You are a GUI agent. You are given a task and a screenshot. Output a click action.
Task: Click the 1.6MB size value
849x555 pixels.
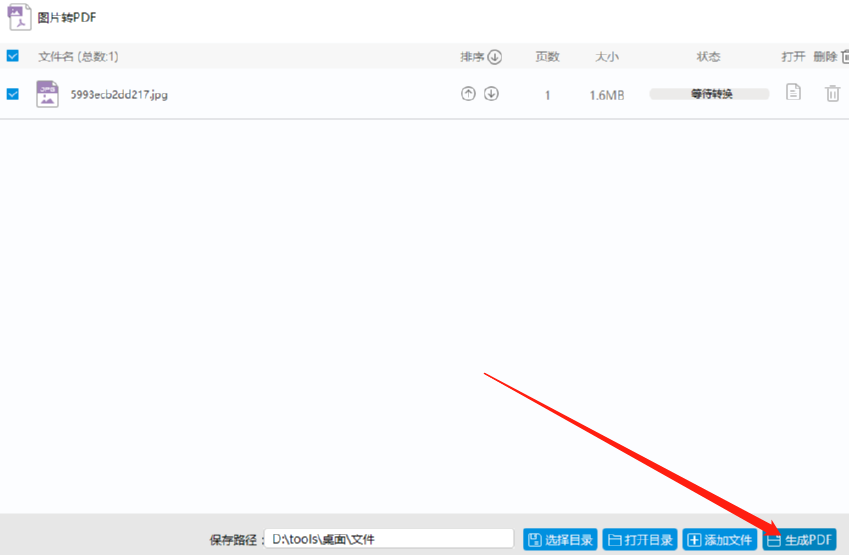(x=607, y=95)
